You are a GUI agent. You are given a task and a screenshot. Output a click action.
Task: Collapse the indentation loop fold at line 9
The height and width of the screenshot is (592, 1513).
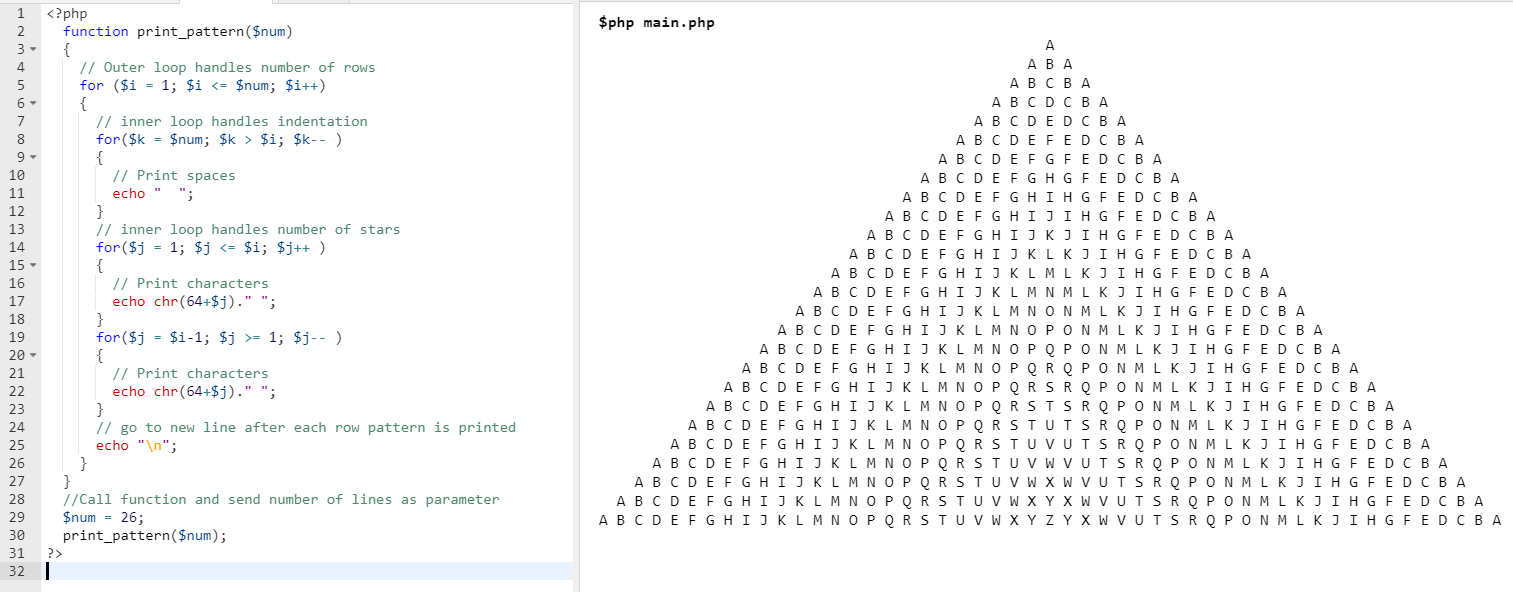(x=33, y=158)
